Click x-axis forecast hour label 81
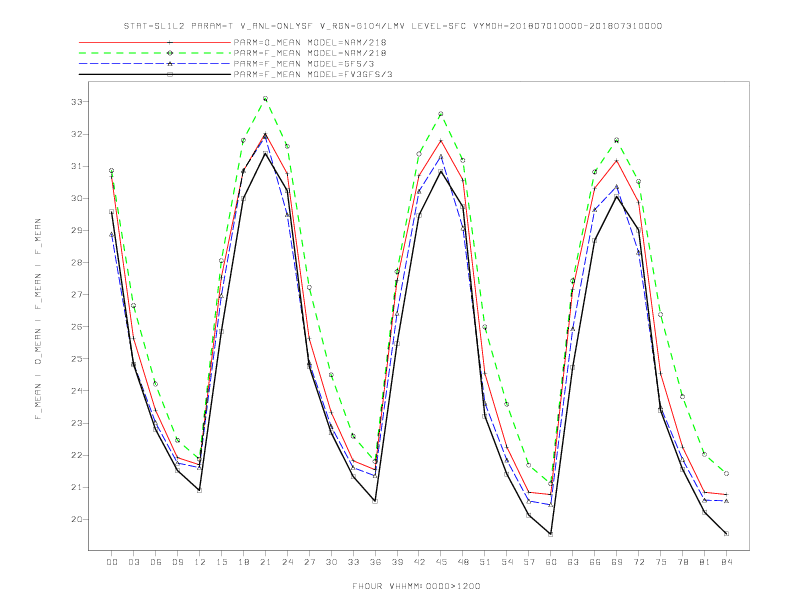Screen dimensions: 792x612 705,562
